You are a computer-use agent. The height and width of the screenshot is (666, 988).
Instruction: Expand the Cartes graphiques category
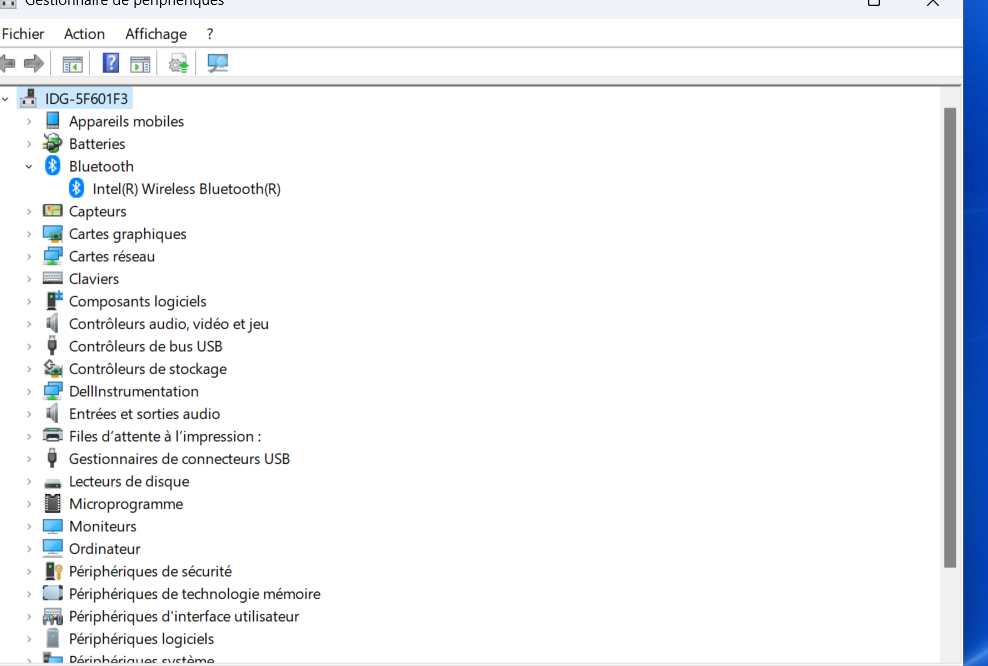tap(29, 234)
